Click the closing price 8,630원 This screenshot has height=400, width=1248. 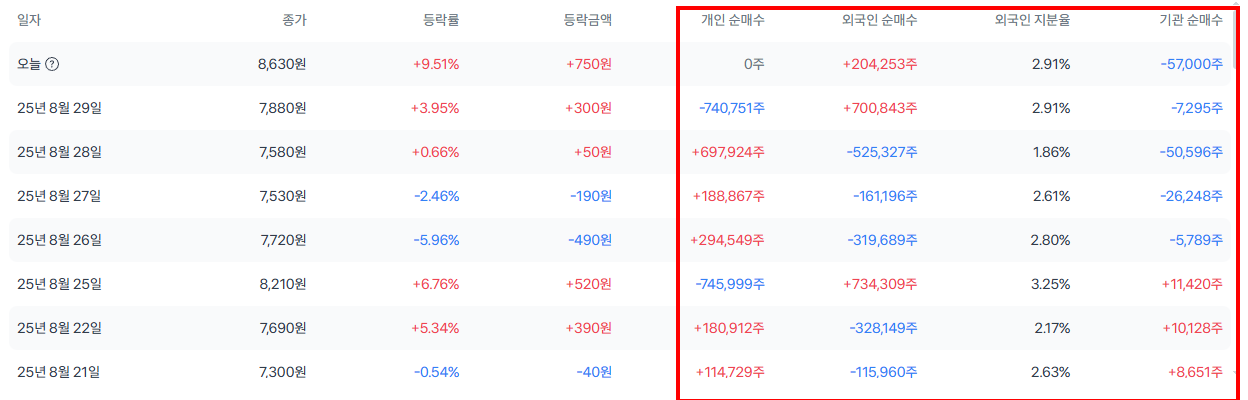pos(282,64)
